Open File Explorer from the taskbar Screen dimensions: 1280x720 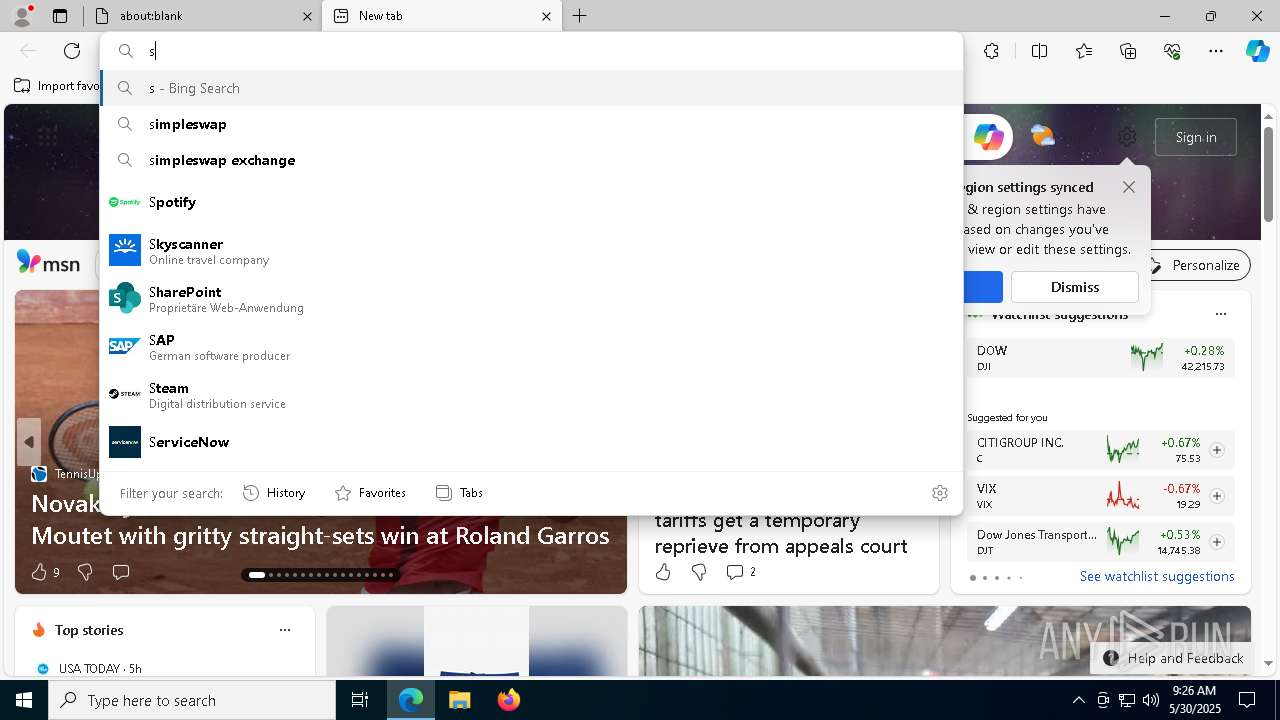(459, 700)
